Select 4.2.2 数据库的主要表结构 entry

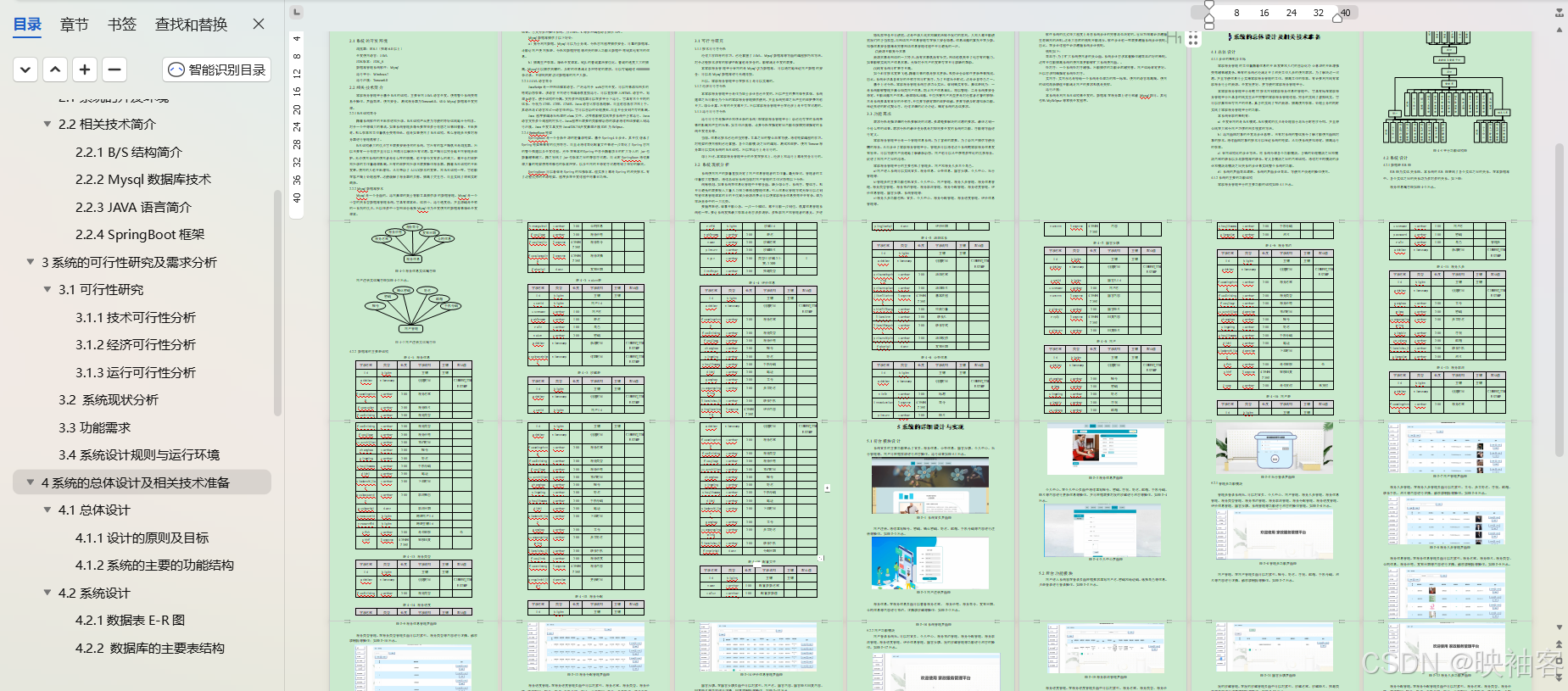(x=150, y=648)
